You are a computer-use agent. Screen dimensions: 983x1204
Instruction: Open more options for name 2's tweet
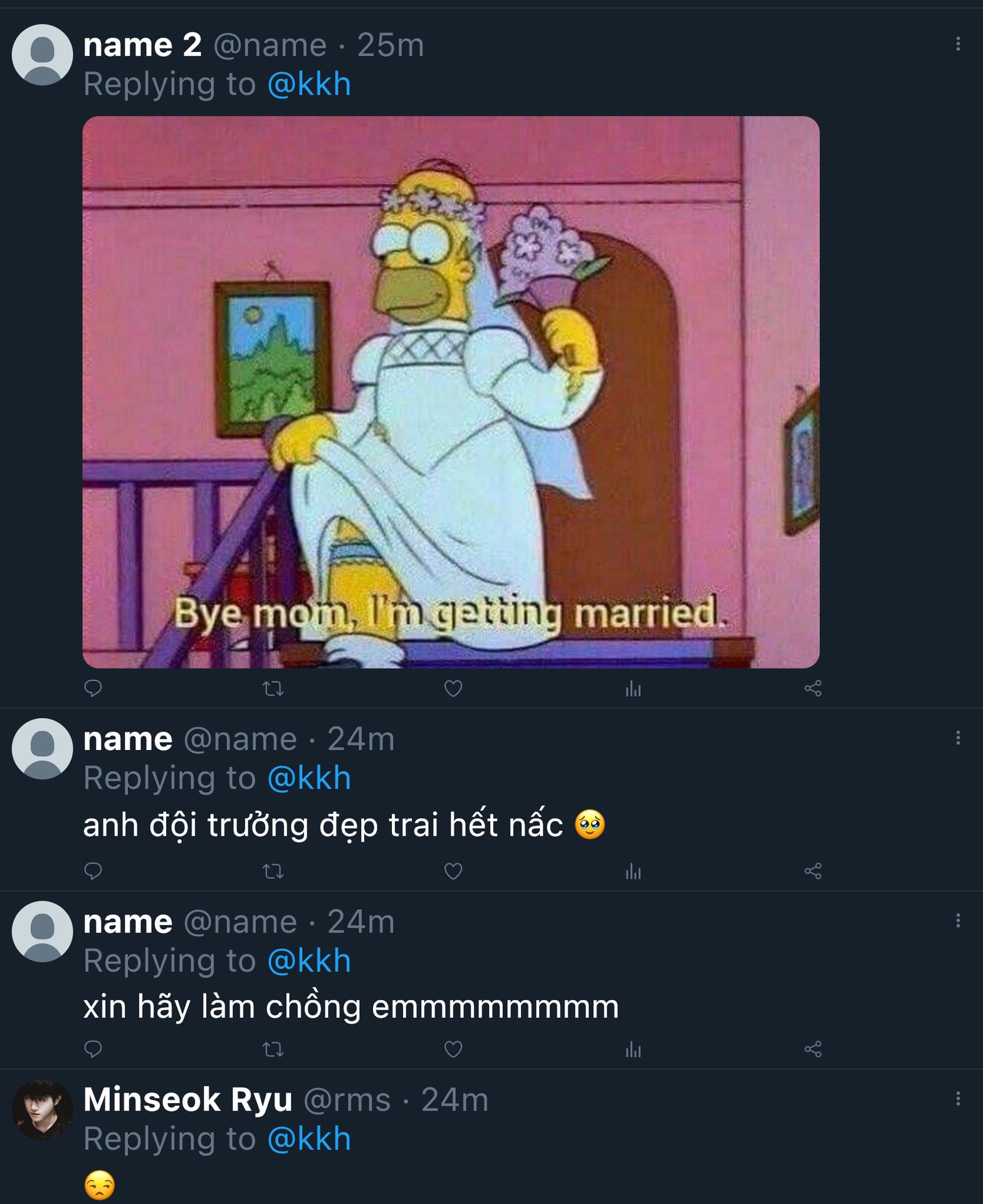[x=957, y=44]
